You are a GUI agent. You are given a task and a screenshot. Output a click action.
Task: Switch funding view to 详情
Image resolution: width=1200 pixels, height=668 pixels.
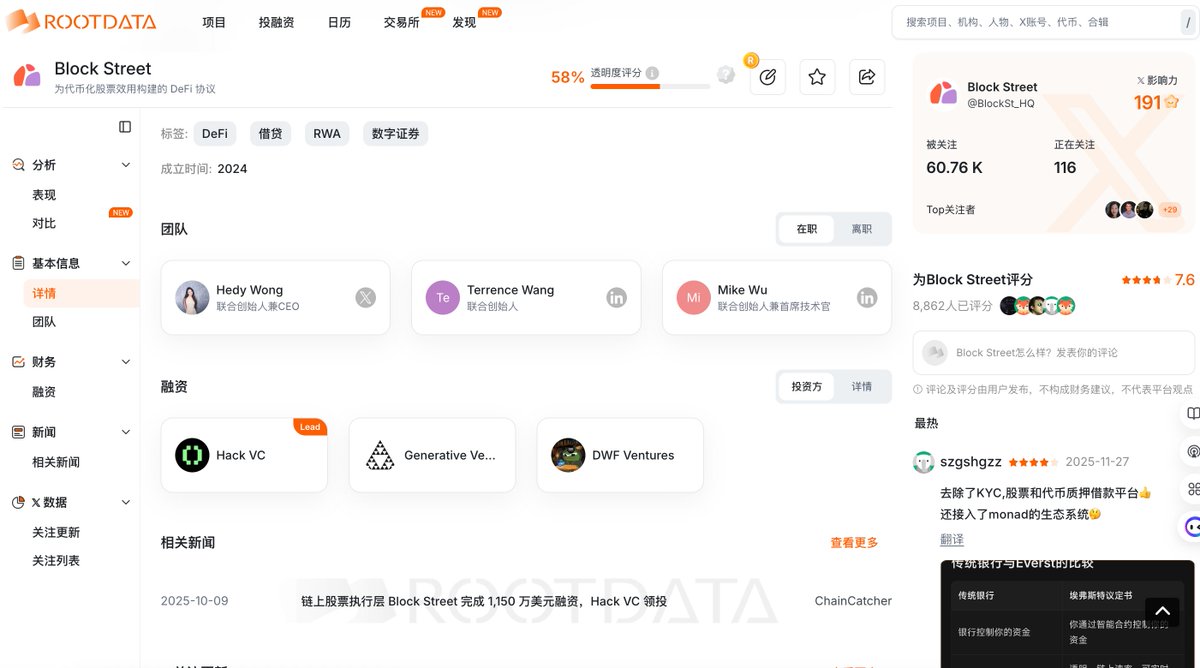(862, 386)
